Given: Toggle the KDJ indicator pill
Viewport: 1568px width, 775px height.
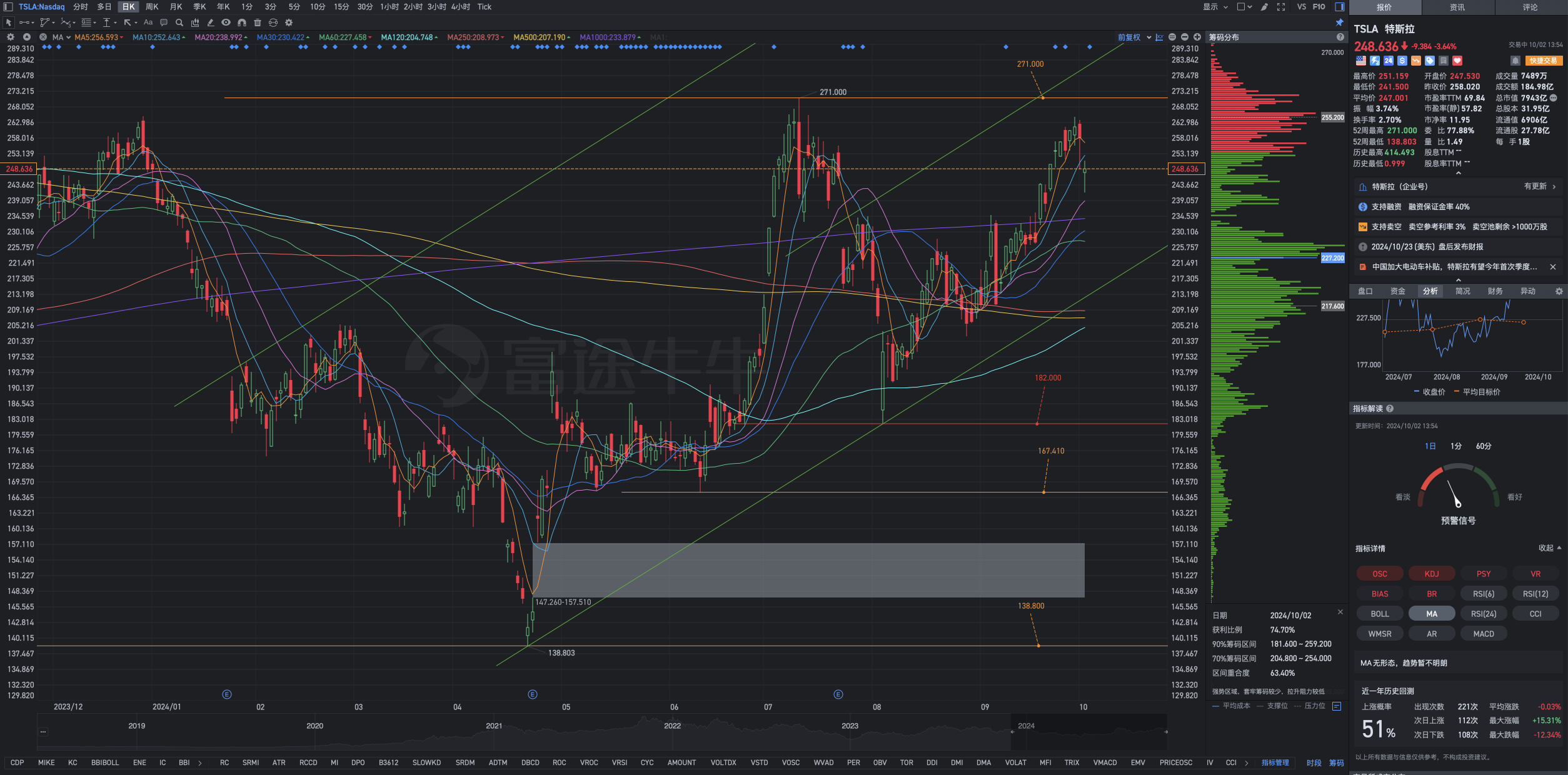Looking at the screenshot, I should 1432,574.
